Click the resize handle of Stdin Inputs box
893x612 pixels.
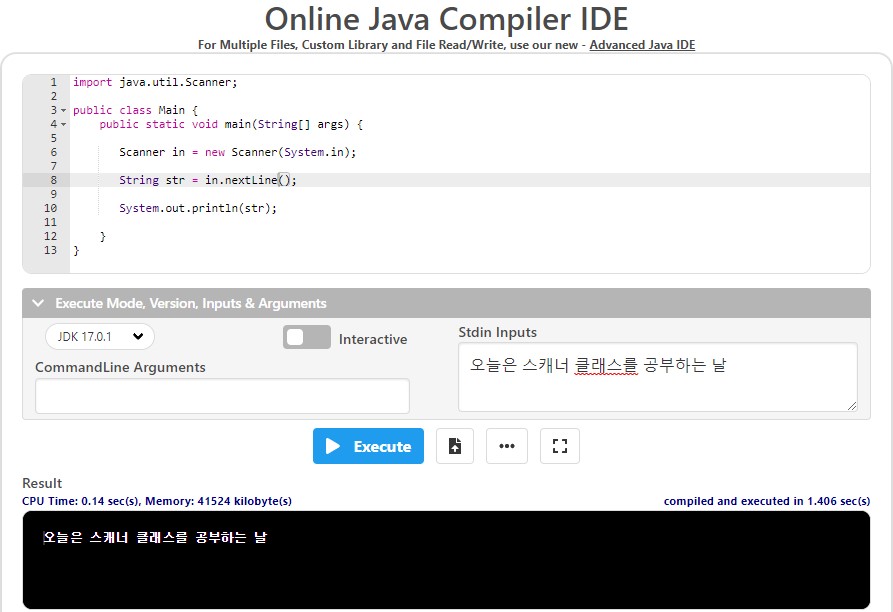[x=852, y=406]
